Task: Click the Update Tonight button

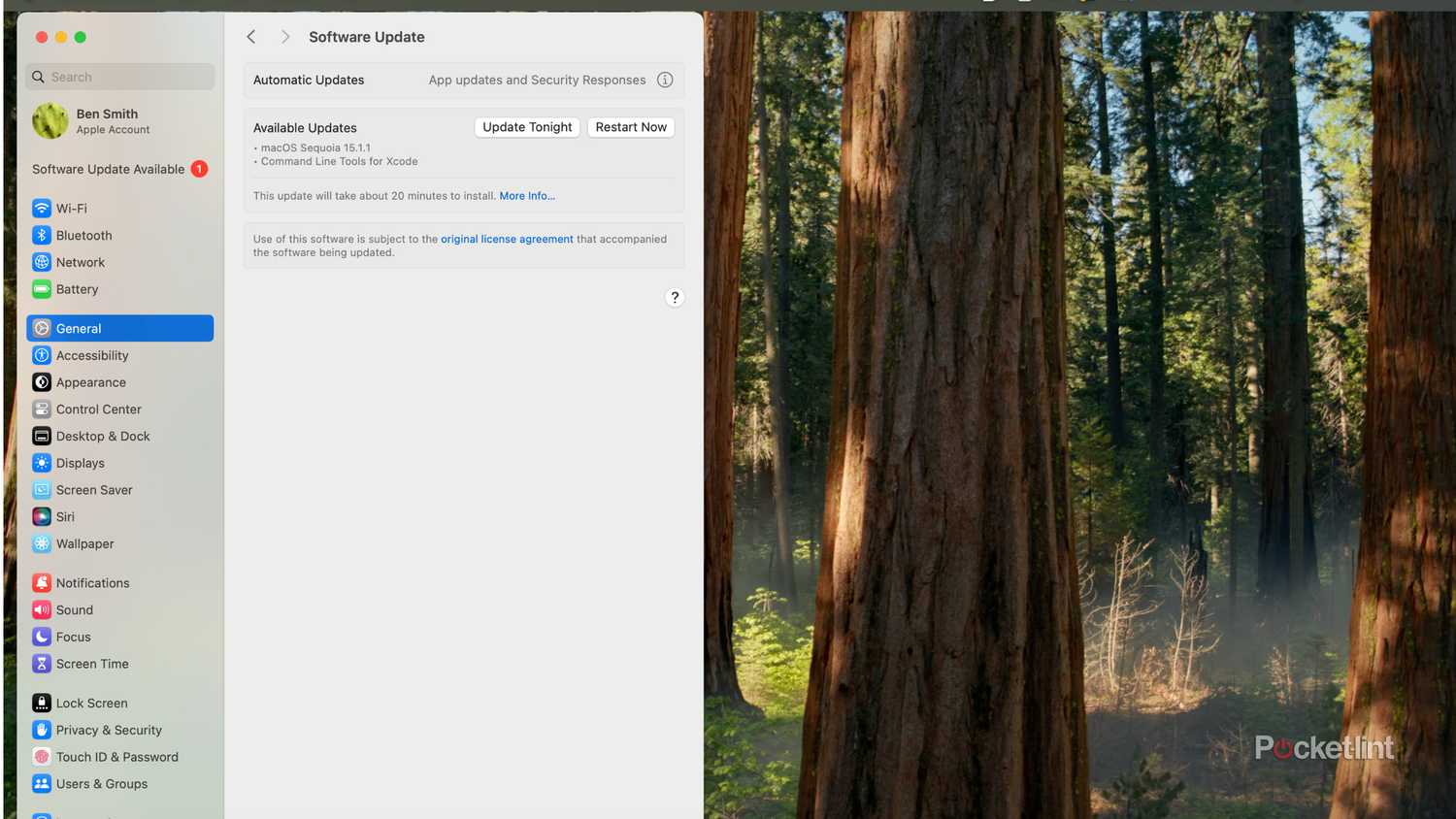Action: 527,127
